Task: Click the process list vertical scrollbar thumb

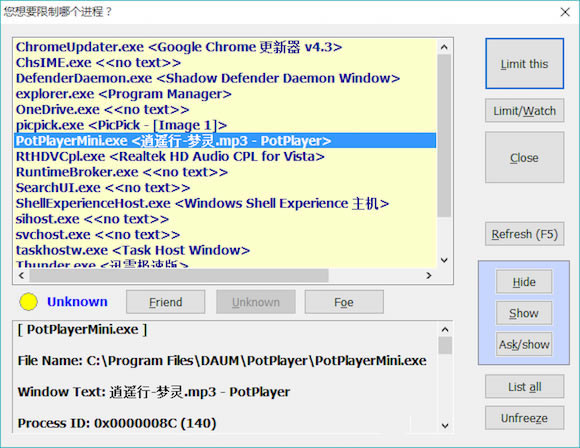Action: pos(444,135)
